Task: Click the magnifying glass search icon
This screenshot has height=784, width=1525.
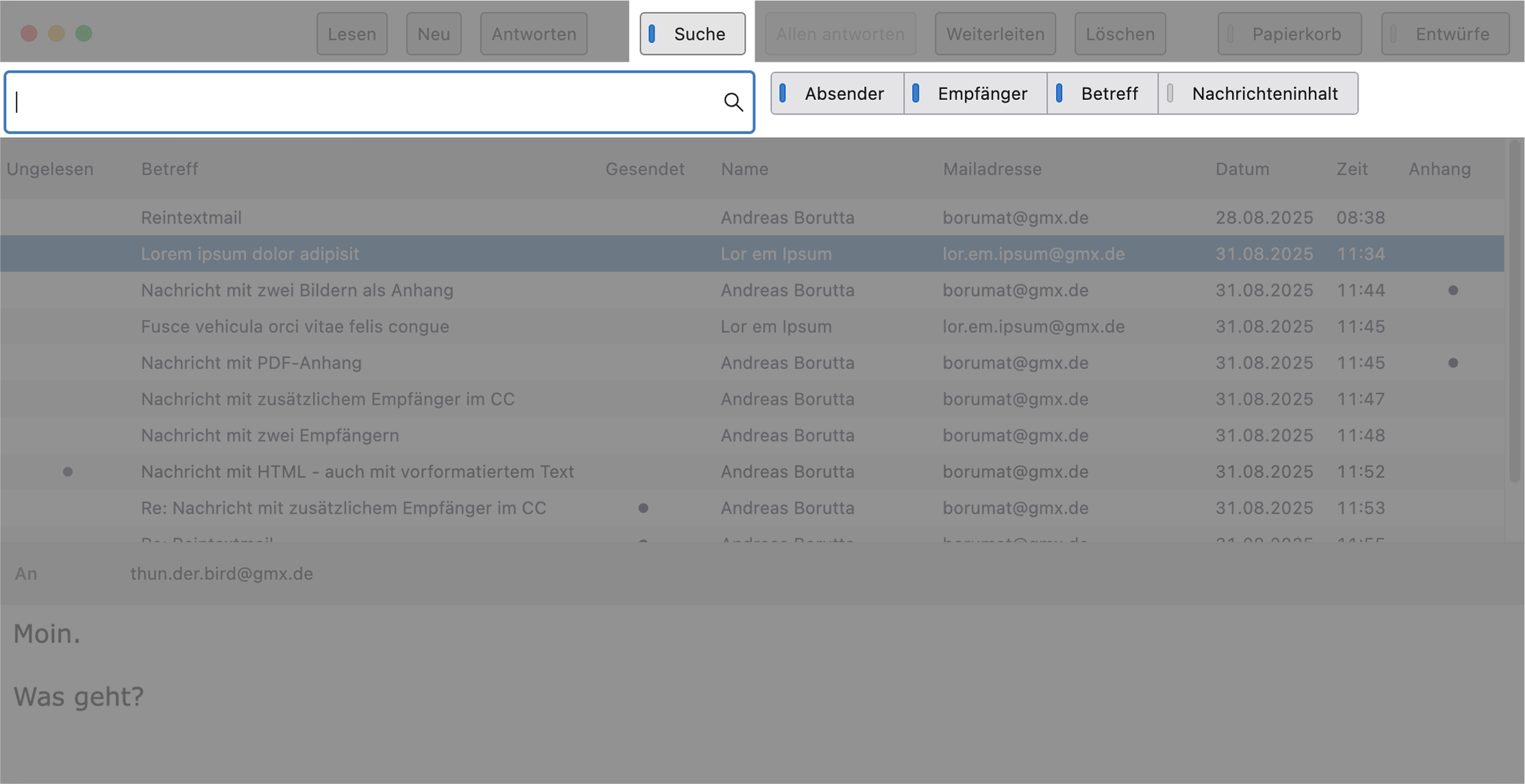Action: click(x=733, y=102)
